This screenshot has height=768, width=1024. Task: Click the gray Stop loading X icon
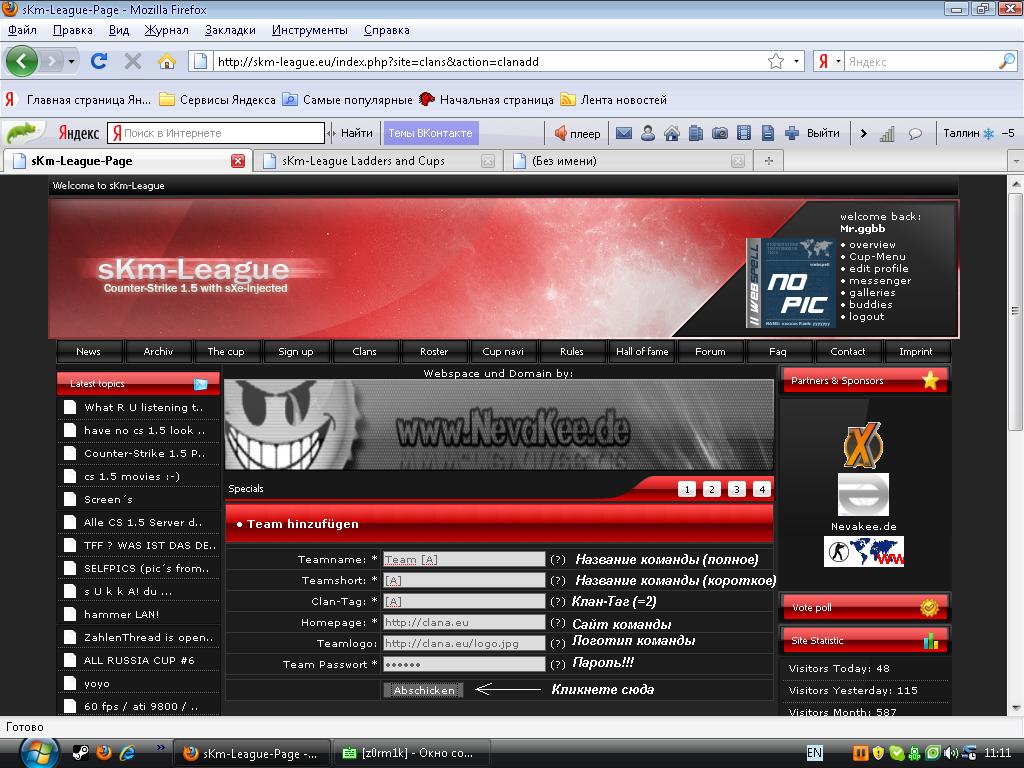point(133,61)
